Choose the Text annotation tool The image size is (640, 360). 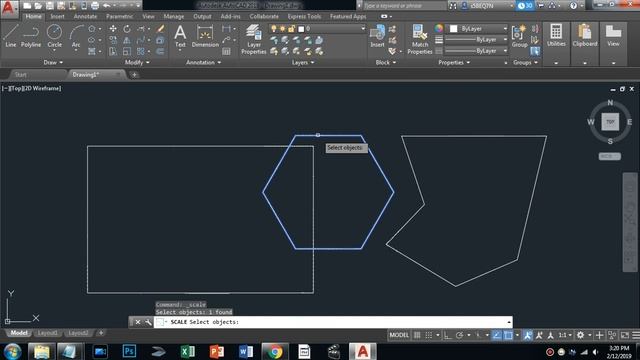point(180,36)
